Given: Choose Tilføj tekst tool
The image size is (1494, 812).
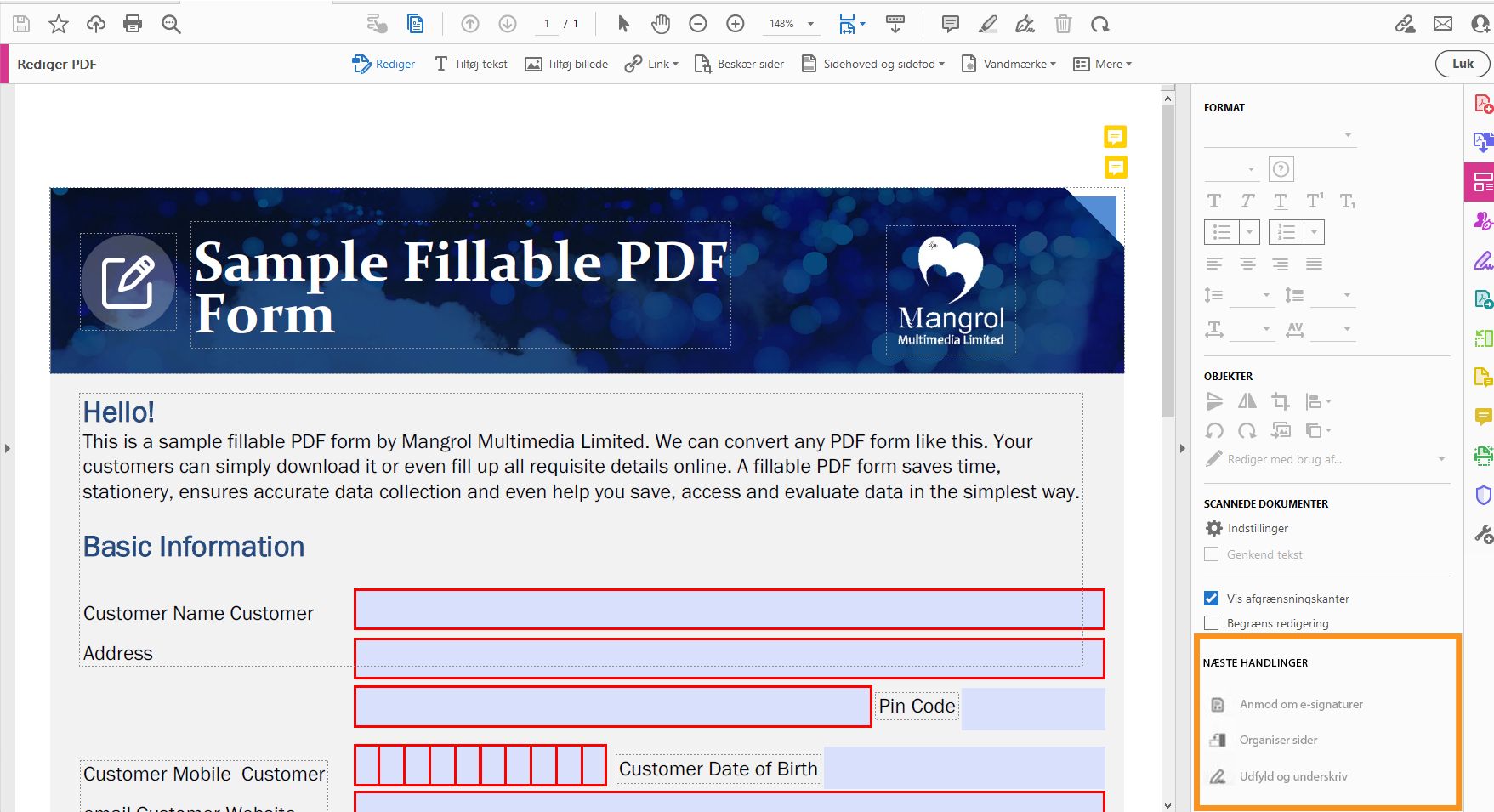Looking at the screenshot, I should pos(471,64).
